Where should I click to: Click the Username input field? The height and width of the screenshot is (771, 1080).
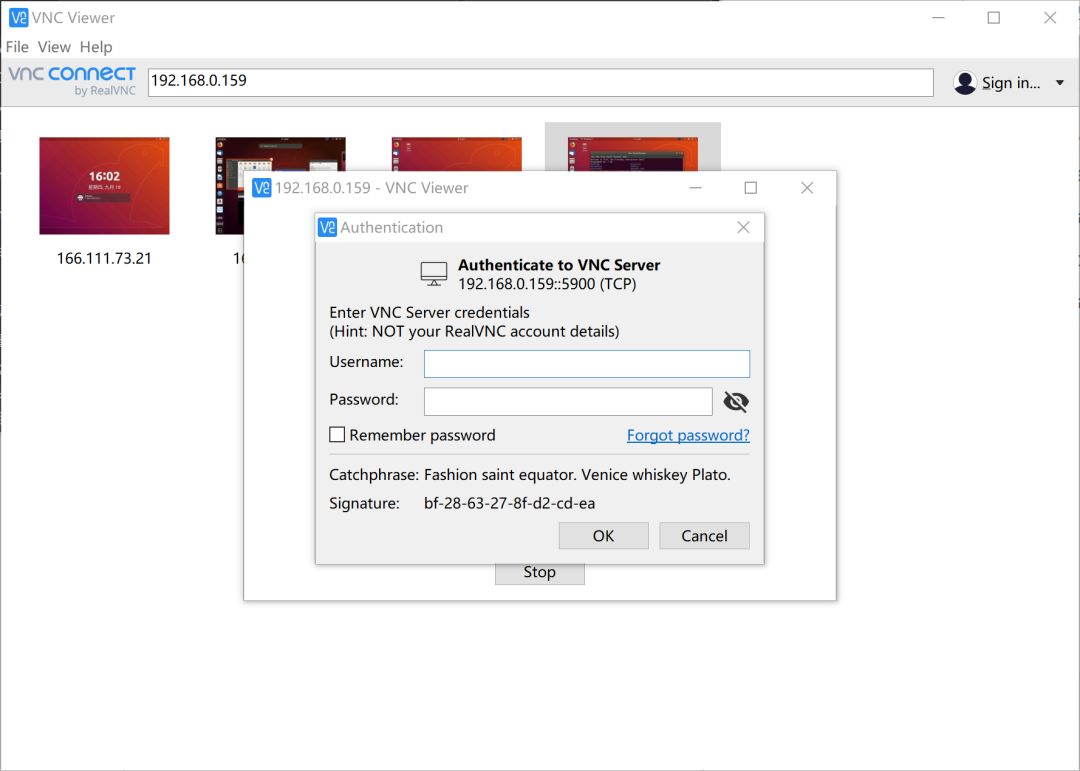587,364
